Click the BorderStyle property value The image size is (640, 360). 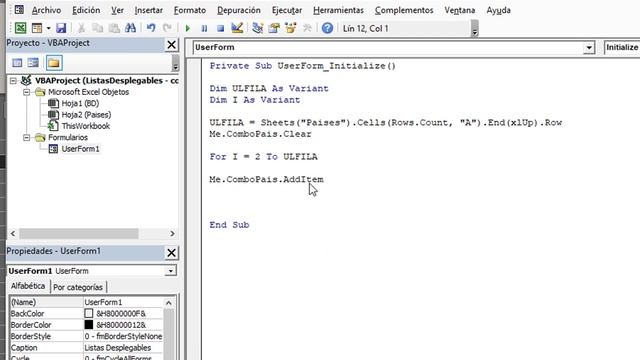click(x=123, y=336)
